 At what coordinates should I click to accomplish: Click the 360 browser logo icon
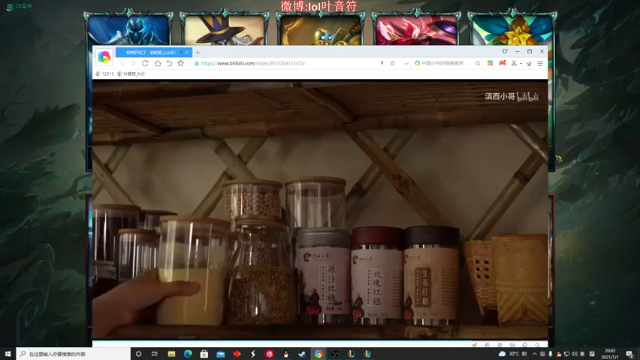point(104,57)
